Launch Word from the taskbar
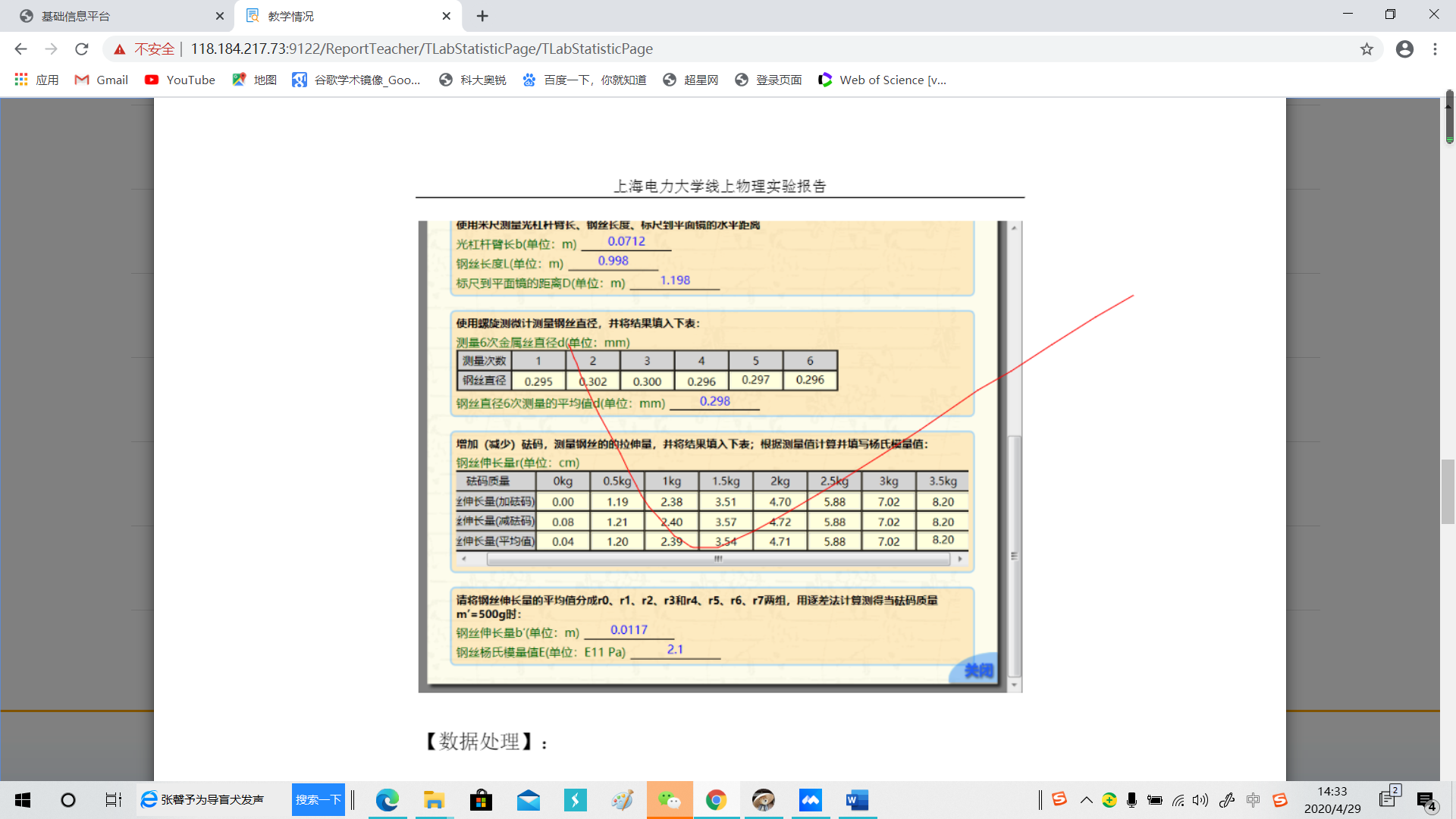The width and height of the screenshot is (1456, 819). (x=857, y=800)
